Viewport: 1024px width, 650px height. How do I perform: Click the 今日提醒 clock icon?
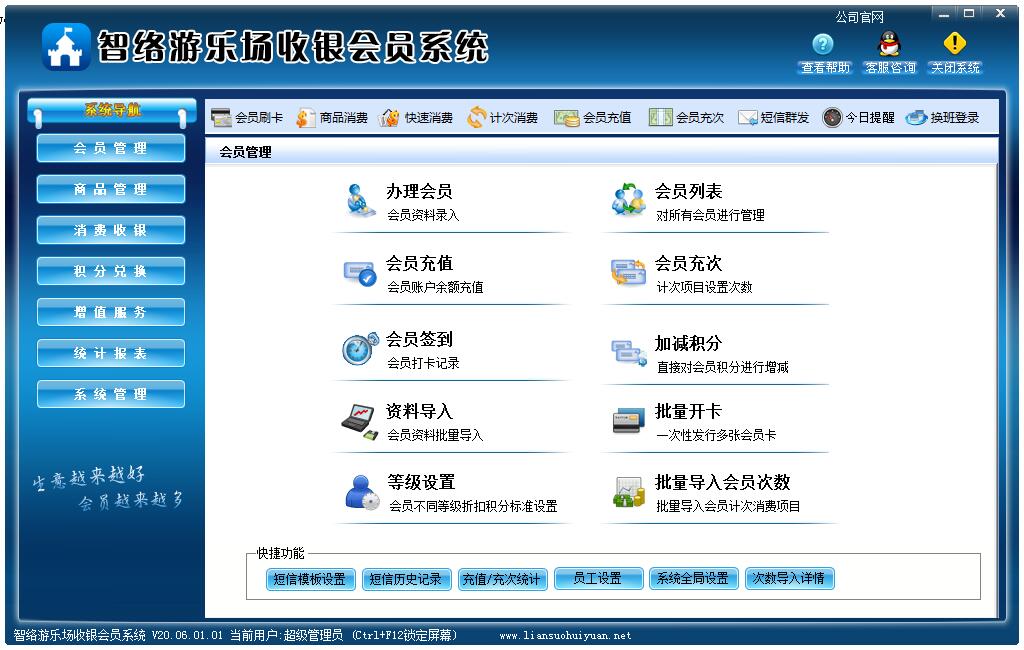click(x=832, y=118)
